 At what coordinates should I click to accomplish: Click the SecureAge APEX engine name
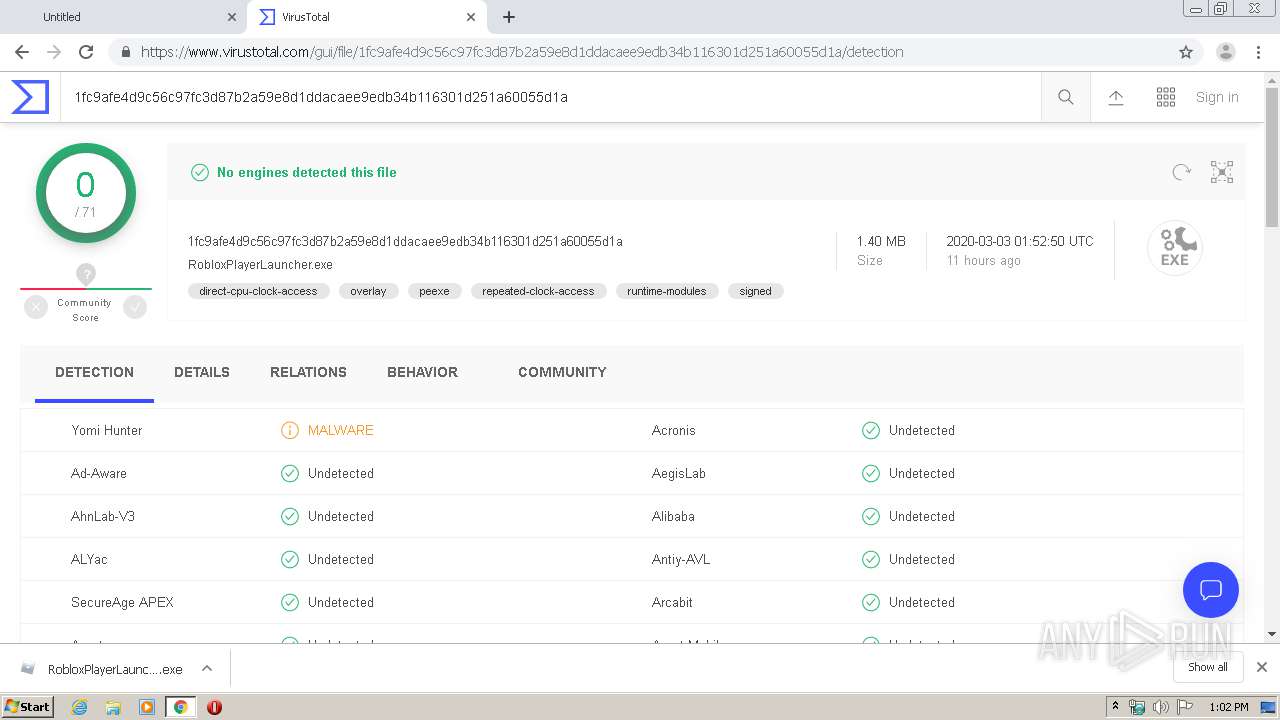click(x=122, y=602)
